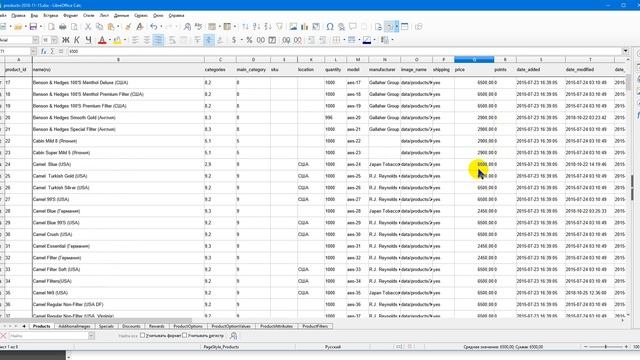Click the percent format icon

point(249,40)
